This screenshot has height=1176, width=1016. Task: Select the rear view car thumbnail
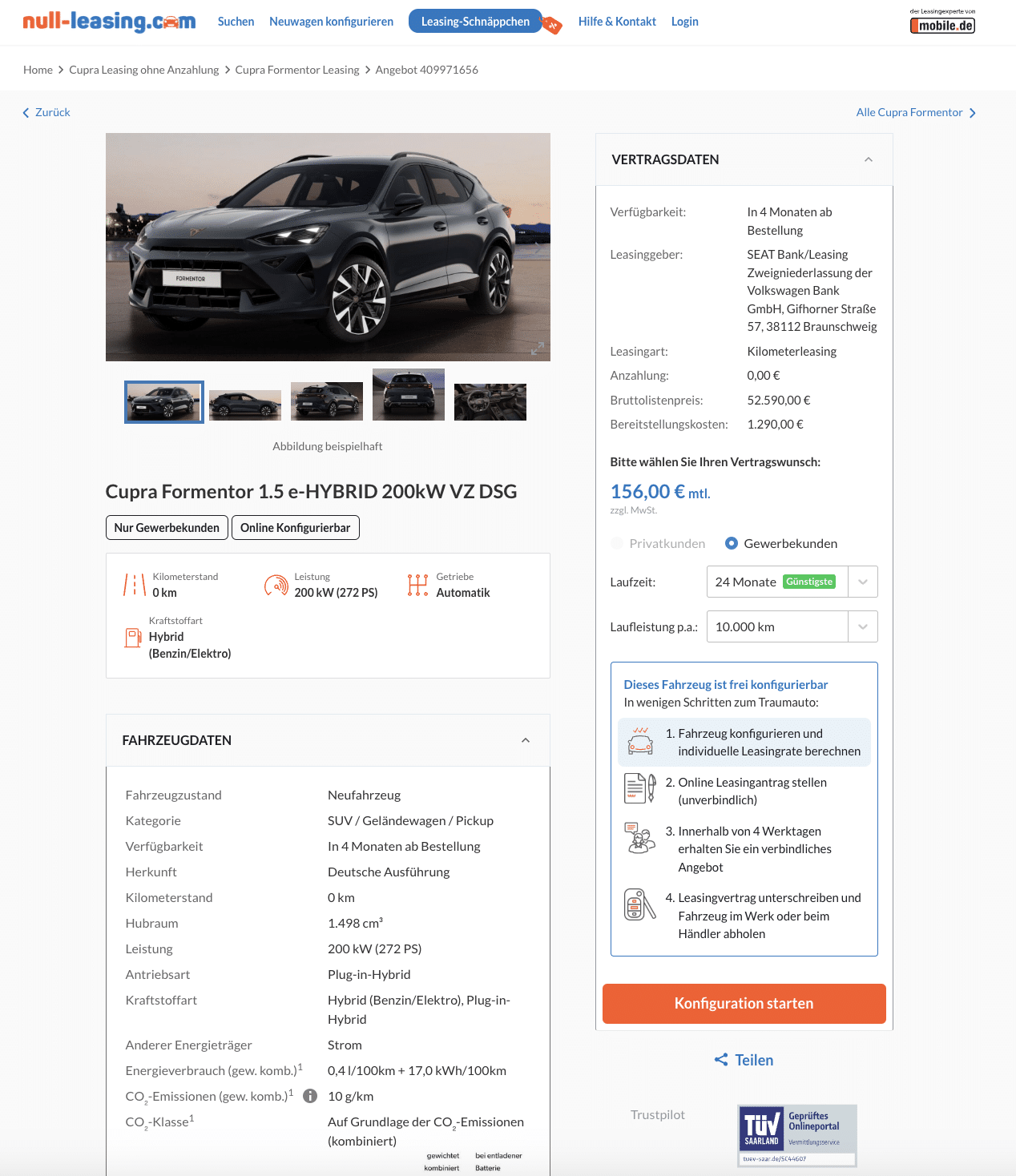[409, 395]
